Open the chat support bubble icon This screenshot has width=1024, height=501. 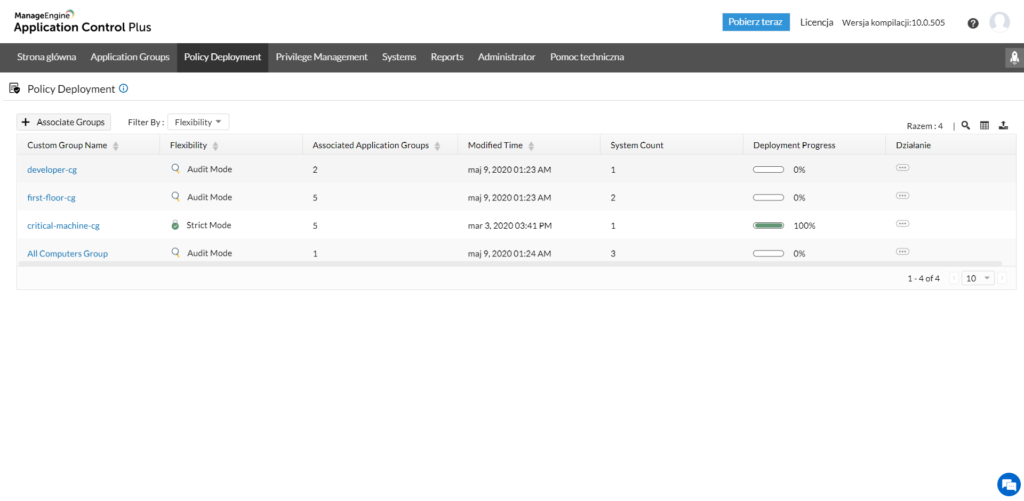click(x=1007, y=483)
